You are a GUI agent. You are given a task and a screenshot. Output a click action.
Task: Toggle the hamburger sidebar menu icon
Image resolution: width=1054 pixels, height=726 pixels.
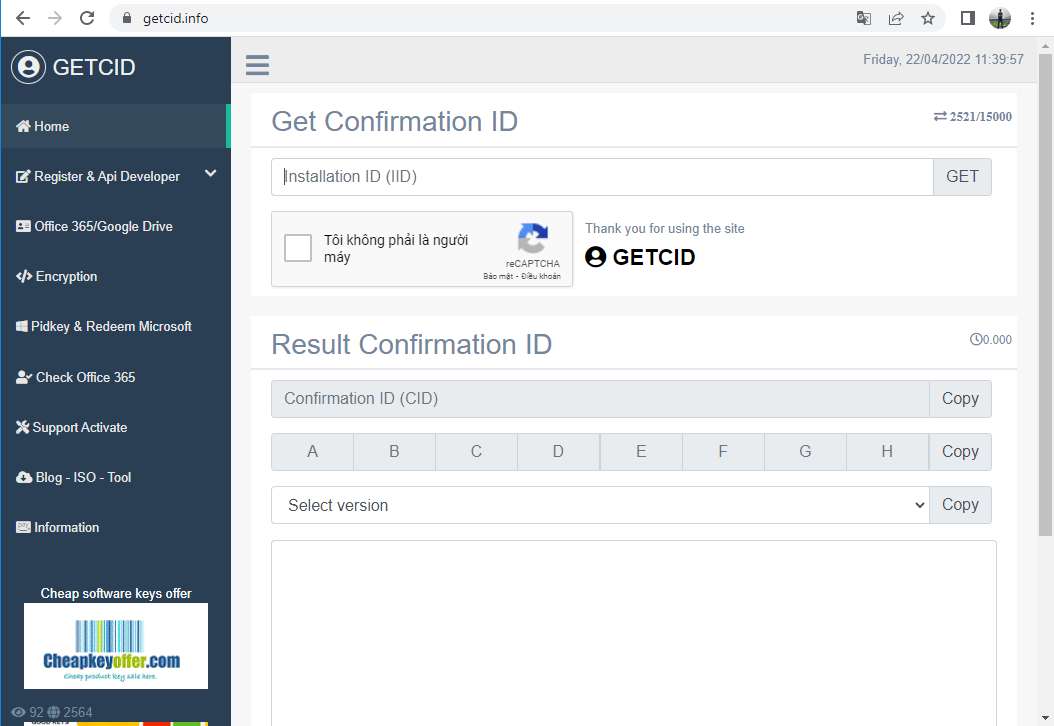coord(257,65)
